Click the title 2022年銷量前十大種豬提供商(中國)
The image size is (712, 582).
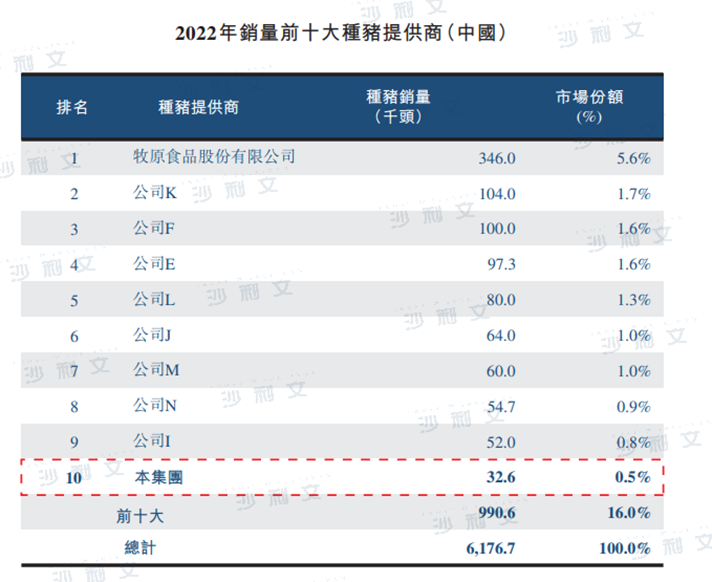coord(341,33)
